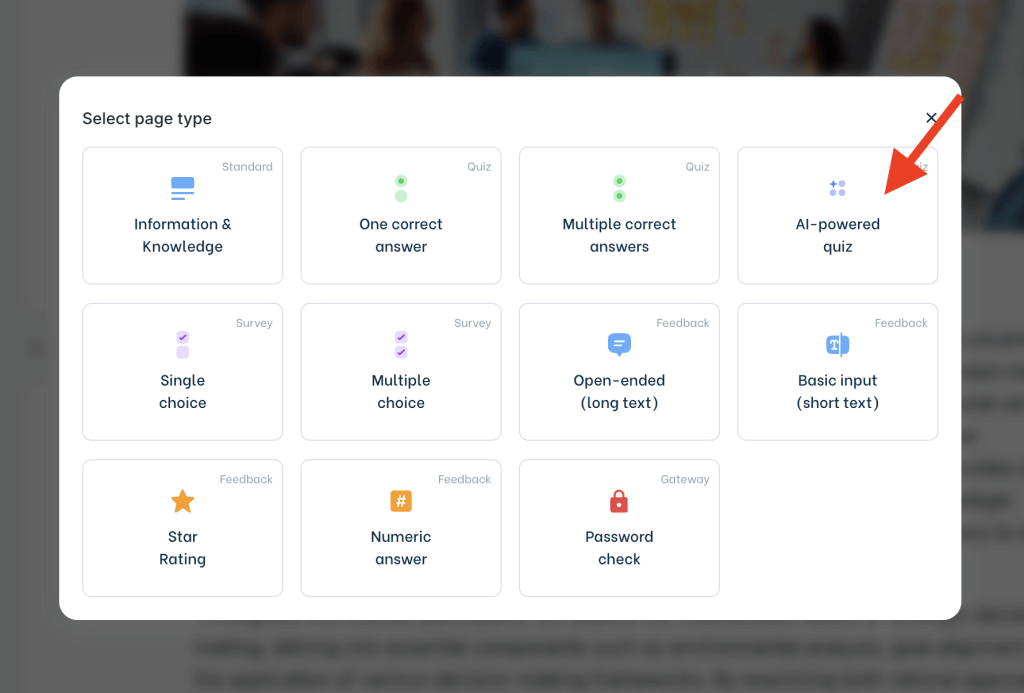The image size is (1024, 693).
Task: Select the "One correct answer" text label
Action: tap(401, 236)
